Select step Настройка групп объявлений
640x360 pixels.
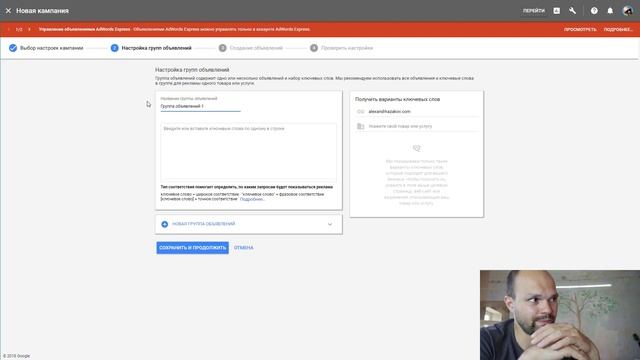coord(151,48)
